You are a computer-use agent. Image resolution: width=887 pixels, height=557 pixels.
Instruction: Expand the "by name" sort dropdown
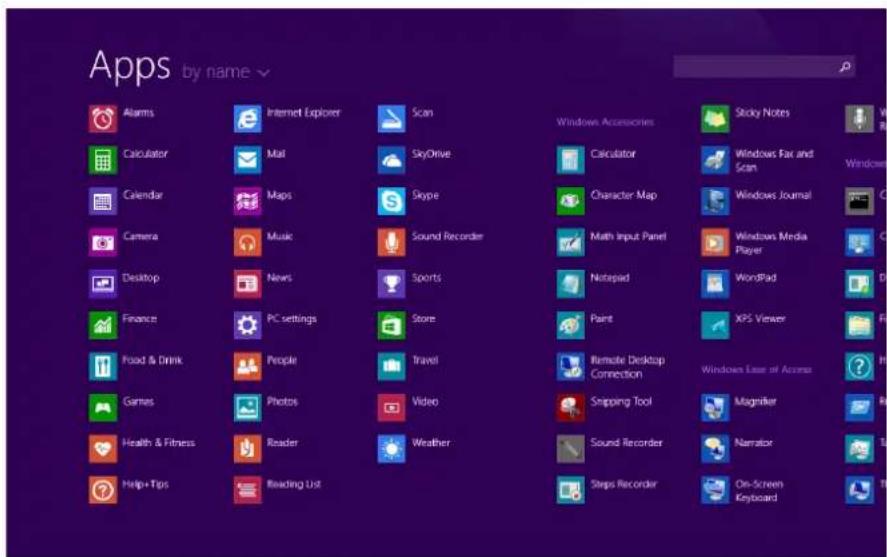point(226,72)
